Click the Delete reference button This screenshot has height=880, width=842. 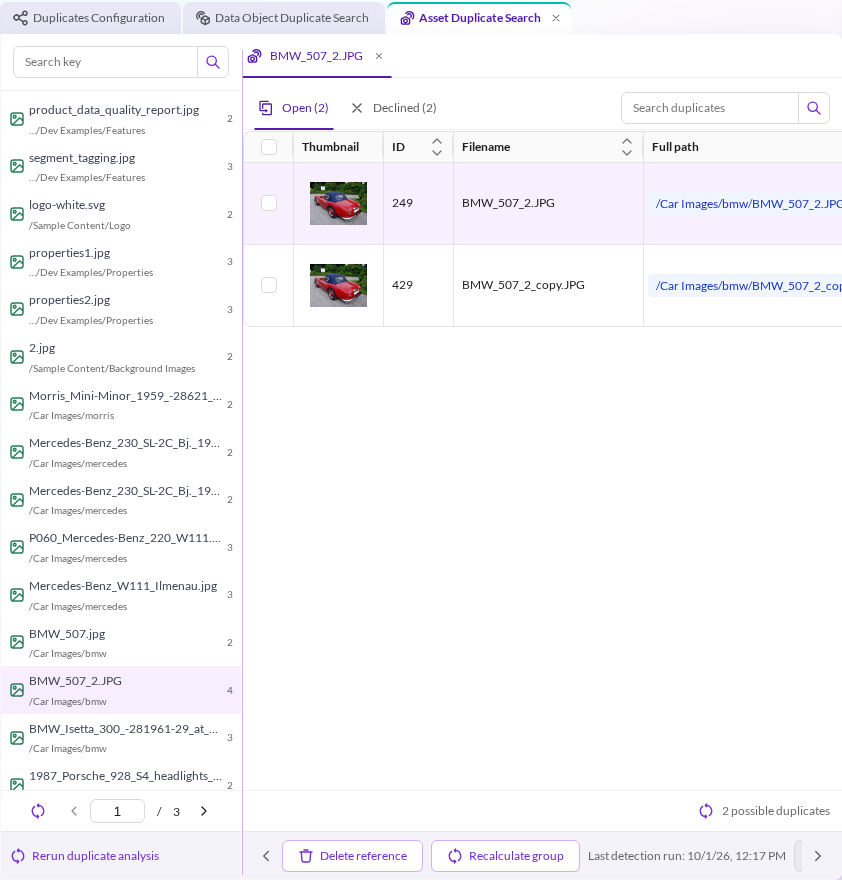coord(353,856)
